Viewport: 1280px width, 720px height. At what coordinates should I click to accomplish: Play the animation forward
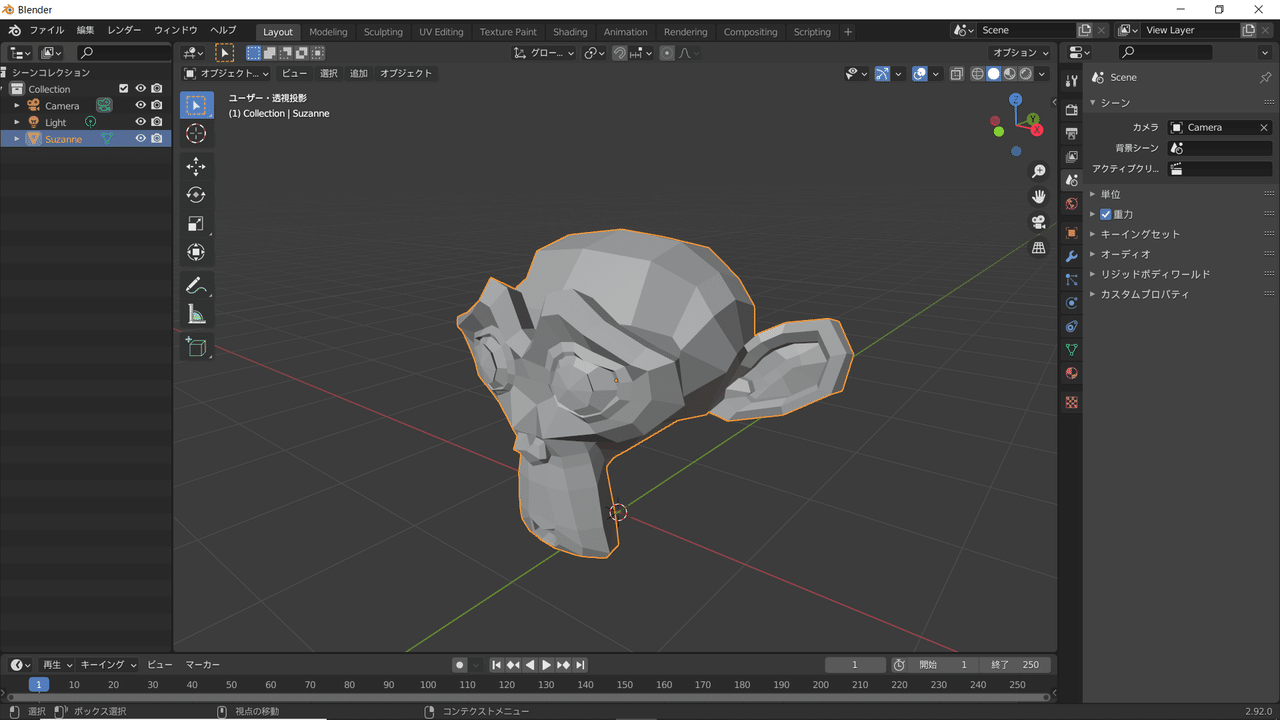[546, 665]
